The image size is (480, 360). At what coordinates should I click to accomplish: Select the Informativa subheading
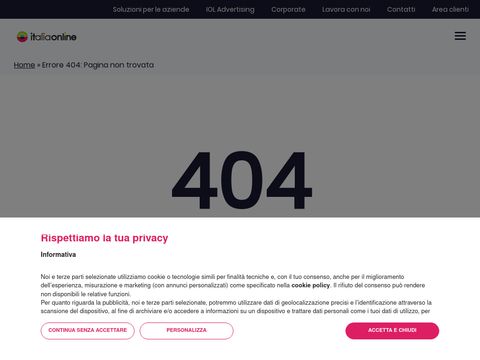[58, 254]
